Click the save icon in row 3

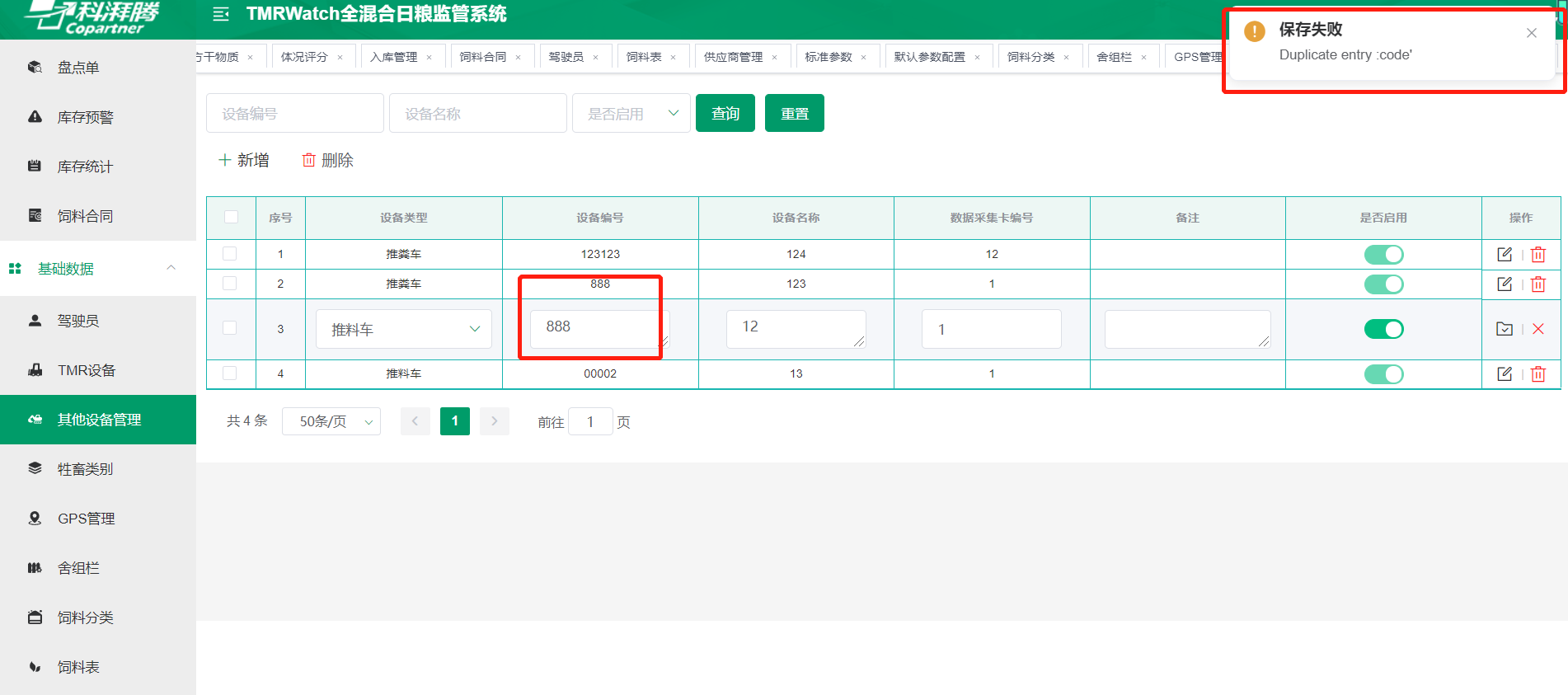(1504, 329)
